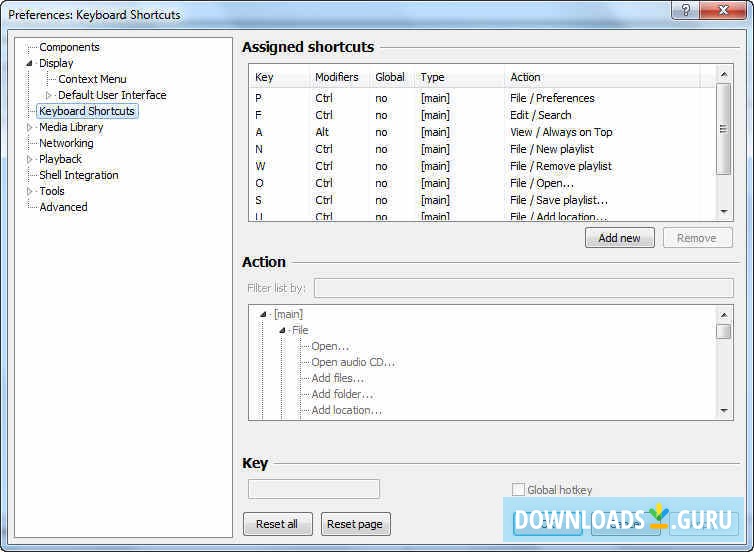The image size is (754, 552).
Task: Select Add files... action
Action: tap(338, 378)
